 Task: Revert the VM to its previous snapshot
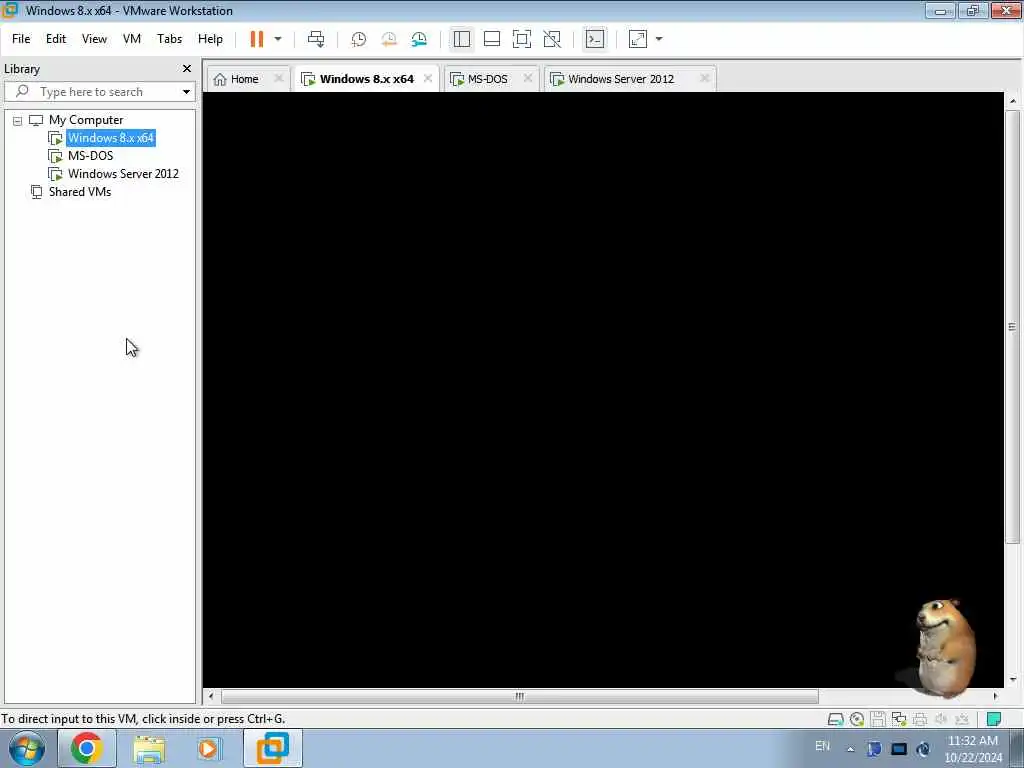tap(389, 39)
